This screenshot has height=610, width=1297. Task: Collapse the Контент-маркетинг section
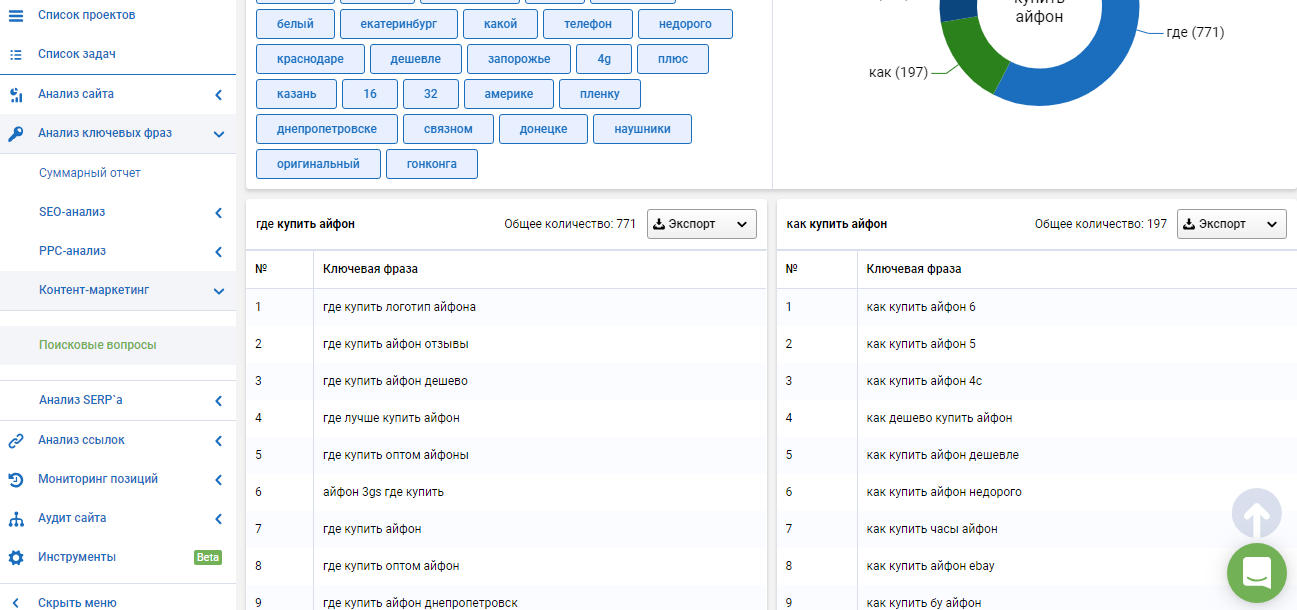pos(218,291)
